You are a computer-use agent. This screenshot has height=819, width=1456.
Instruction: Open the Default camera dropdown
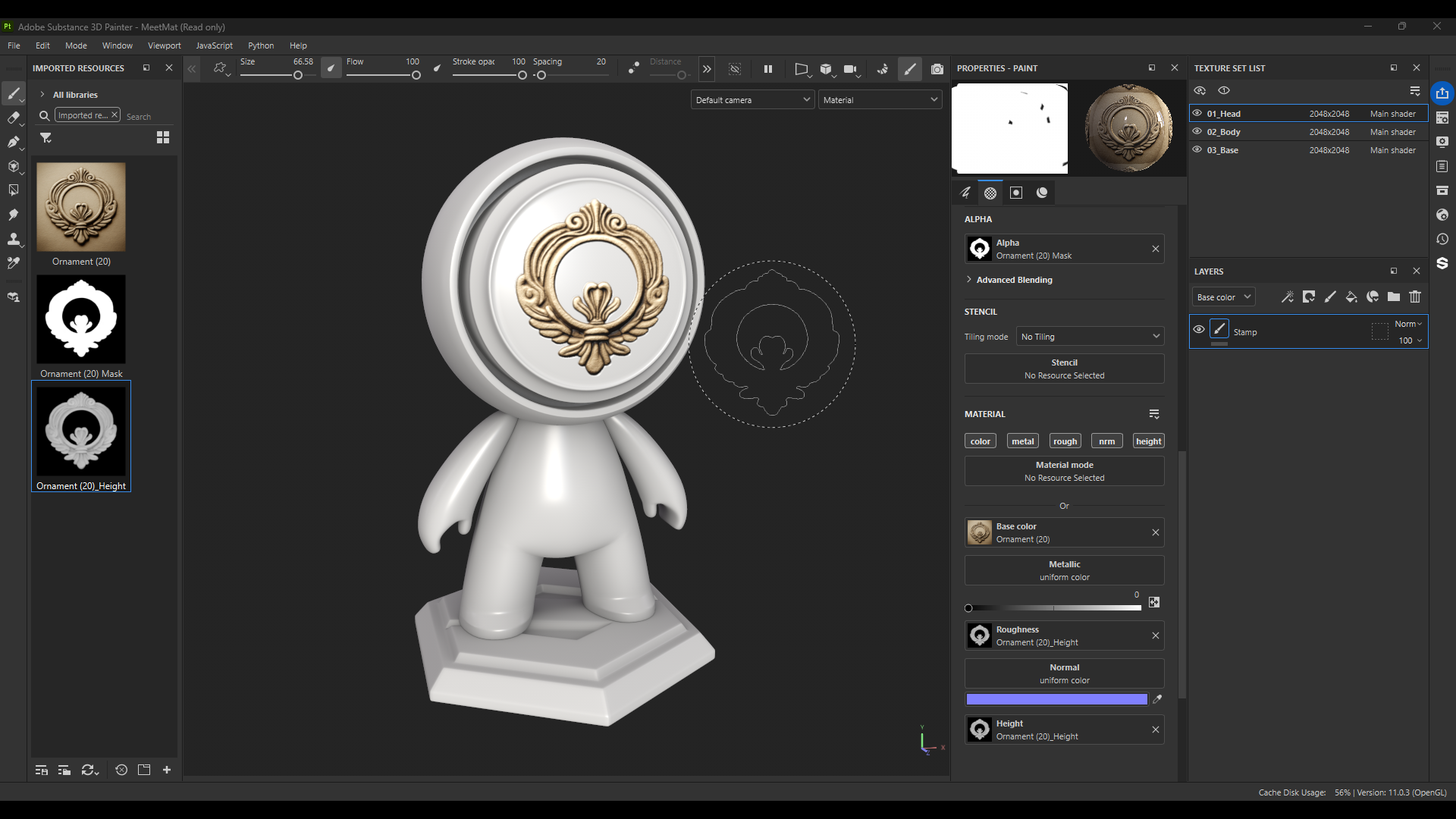pos(752,100)
